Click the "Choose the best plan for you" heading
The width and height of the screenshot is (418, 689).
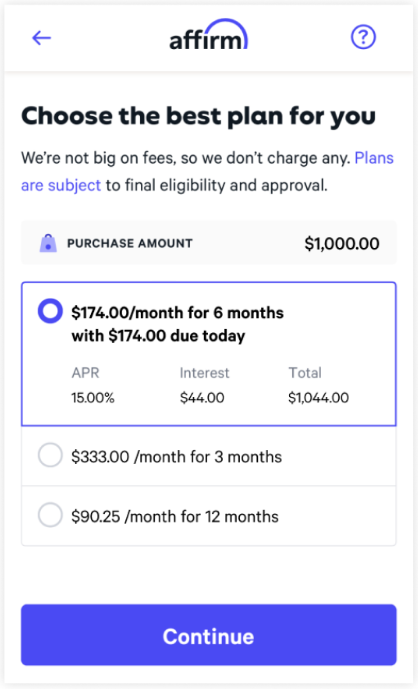tap(198, 117)
